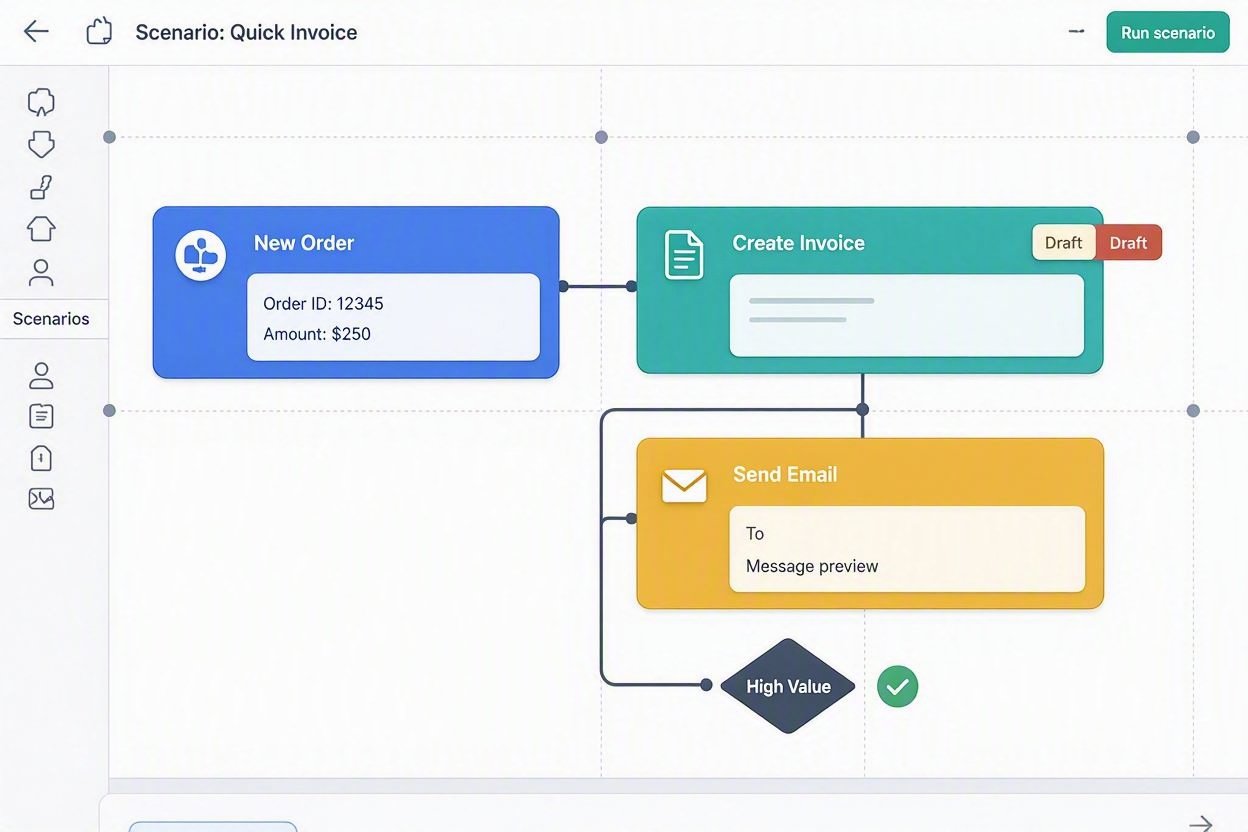The height and width of the screenshot is (832, 1248).
Task: Click the High Value input connector dot
Action: pyautogui.click(x=706, y=685)
